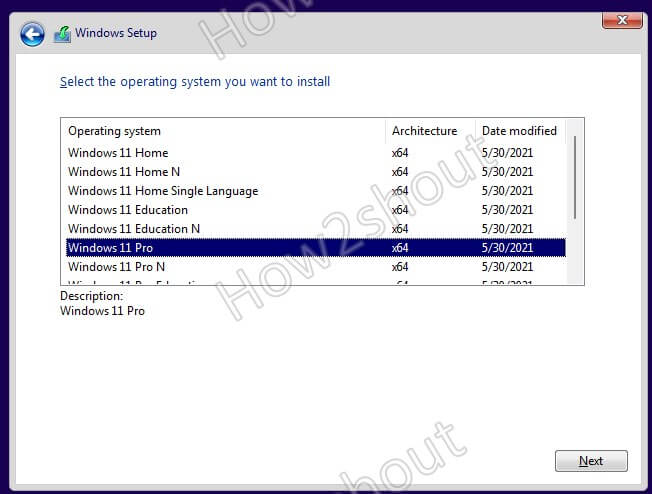652x494 pixels.
Task: Click the Date modified column header
Action: point(521,131)
